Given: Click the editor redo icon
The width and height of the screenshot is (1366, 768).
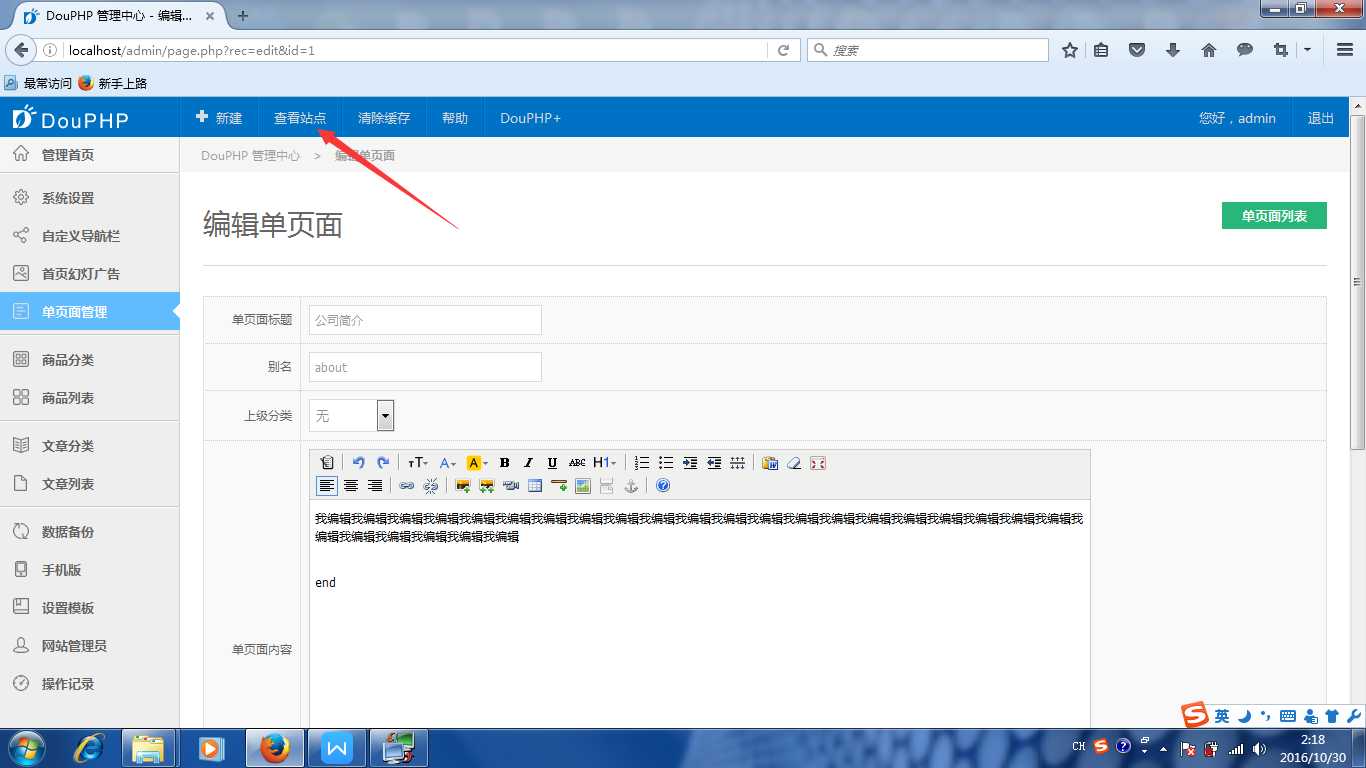Looking at the screenshot, I should click(382, 463).
